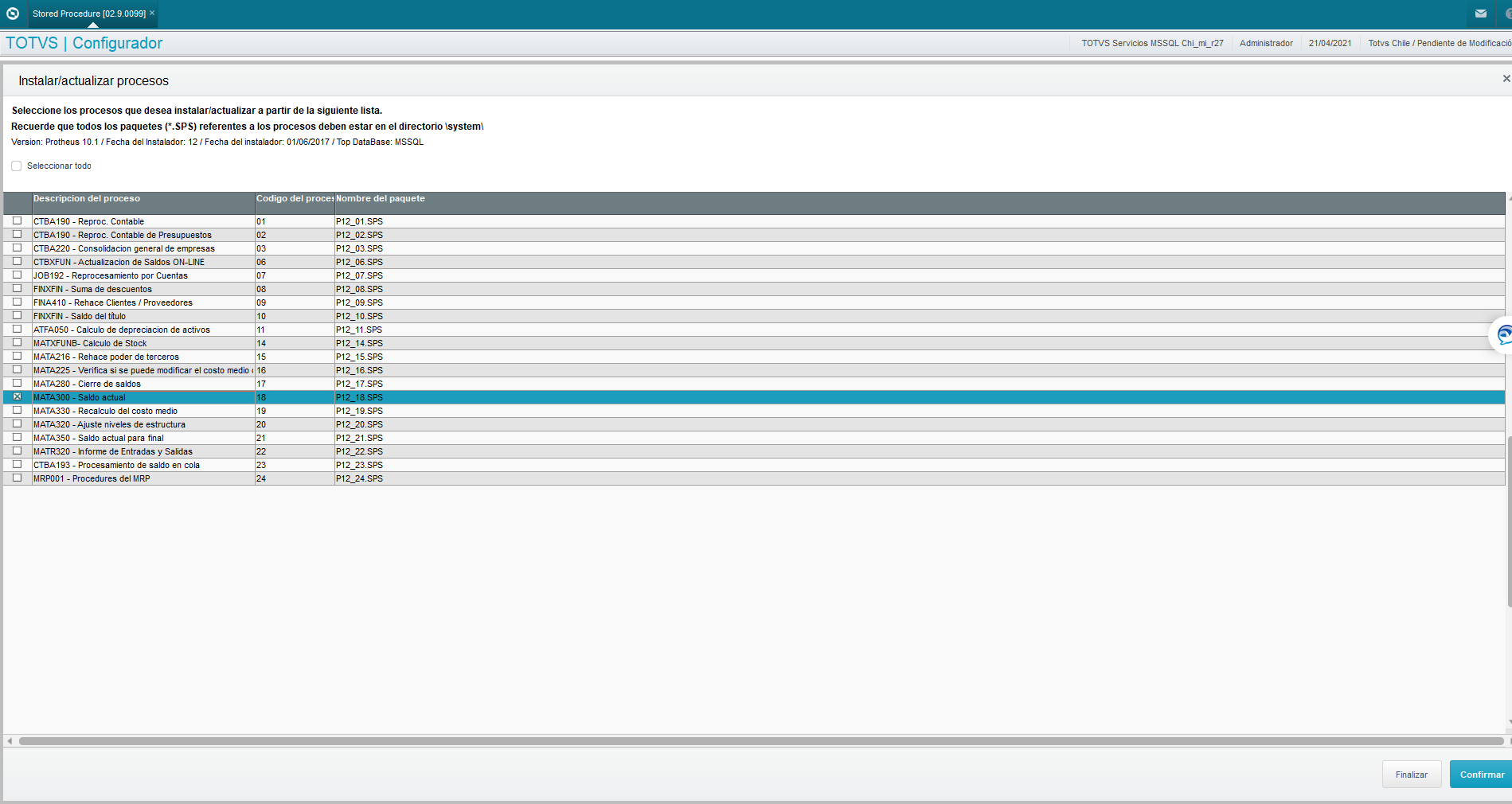Select the MATA320 - Ajuste niveles de estructura row
This screenshot has height=804, width=1512.
754,424
